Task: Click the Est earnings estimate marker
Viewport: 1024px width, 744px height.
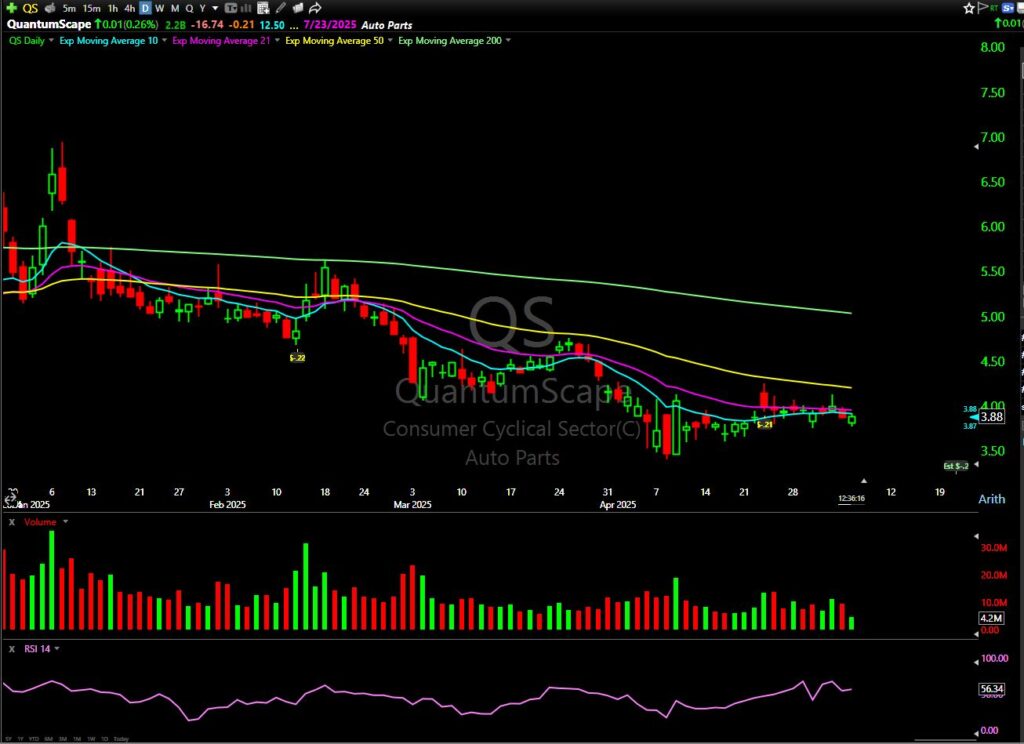Action: pos(956,466)
